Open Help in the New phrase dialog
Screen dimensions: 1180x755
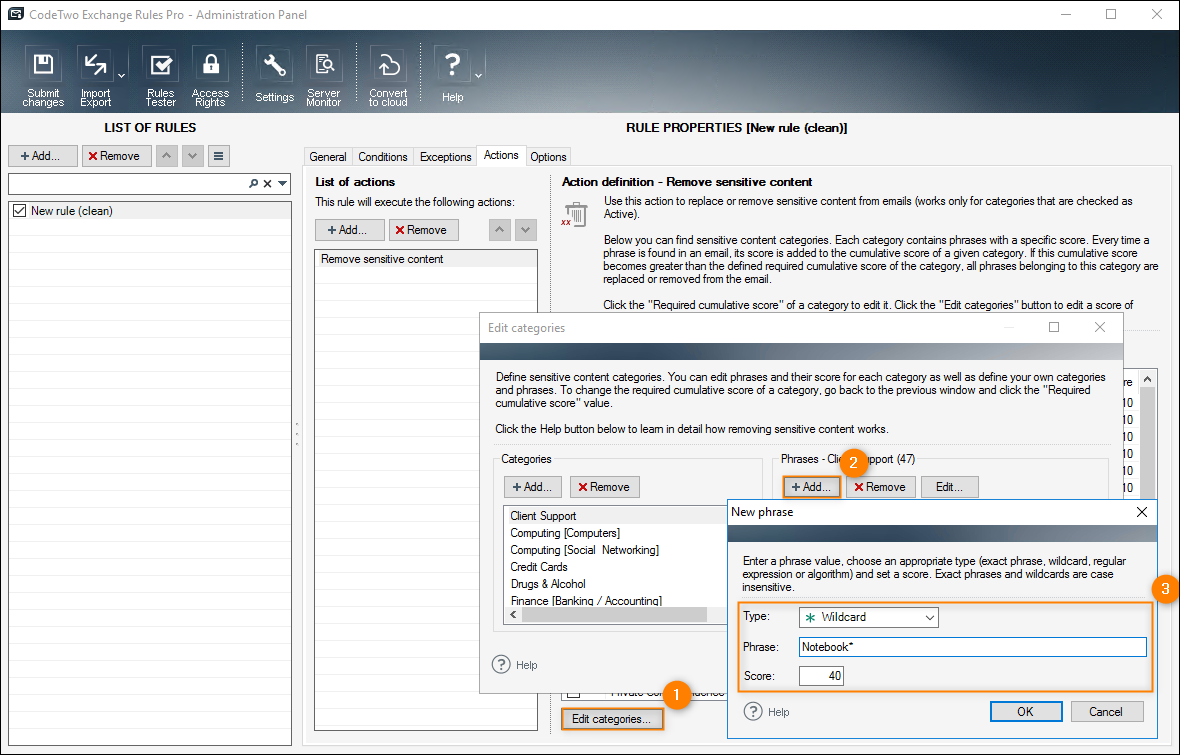[x=767, y=711]
